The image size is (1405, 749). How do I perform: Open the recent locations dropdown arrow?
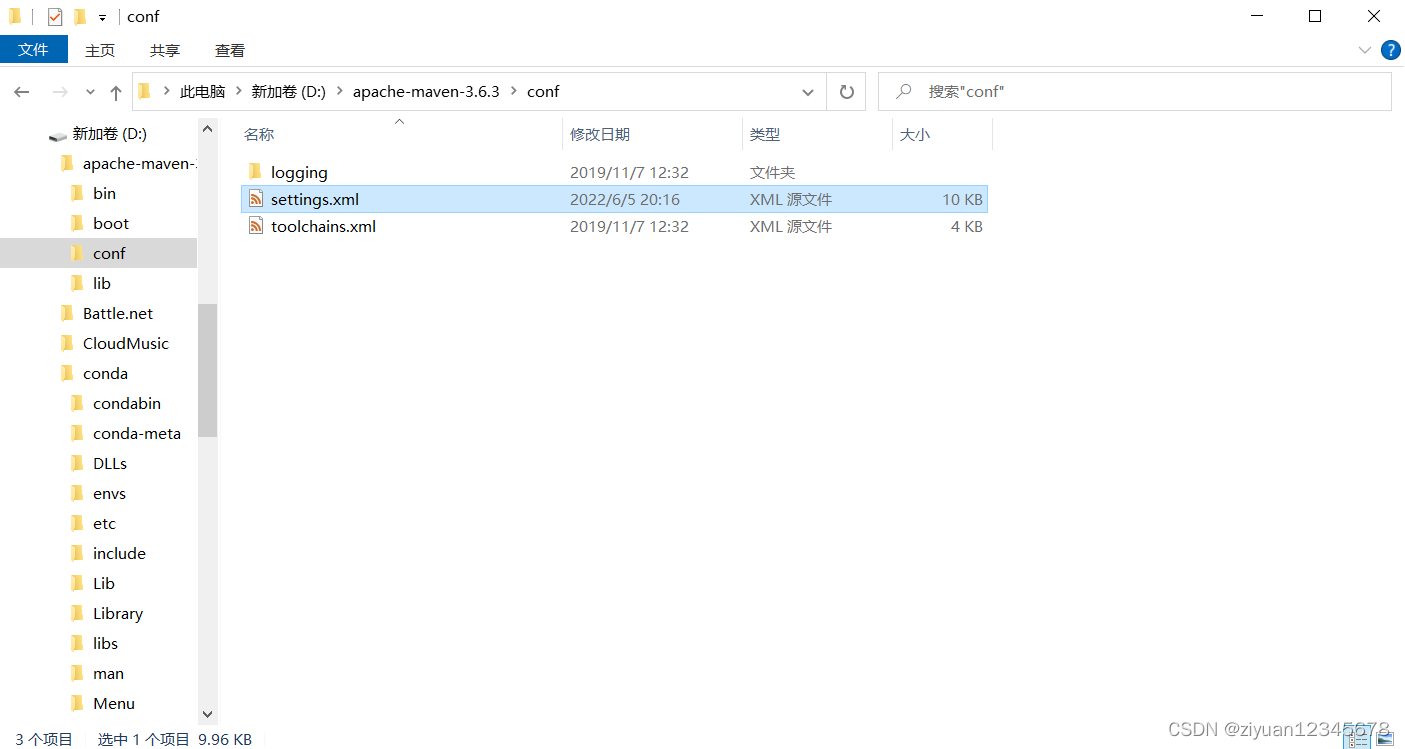pyautogui.click(x=90, y=92)
